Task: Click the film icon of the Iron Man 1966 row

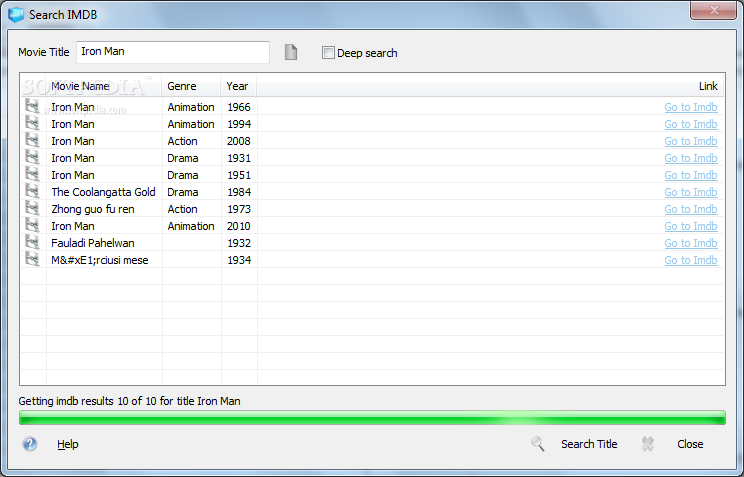Action: click(x=32, y=106)
